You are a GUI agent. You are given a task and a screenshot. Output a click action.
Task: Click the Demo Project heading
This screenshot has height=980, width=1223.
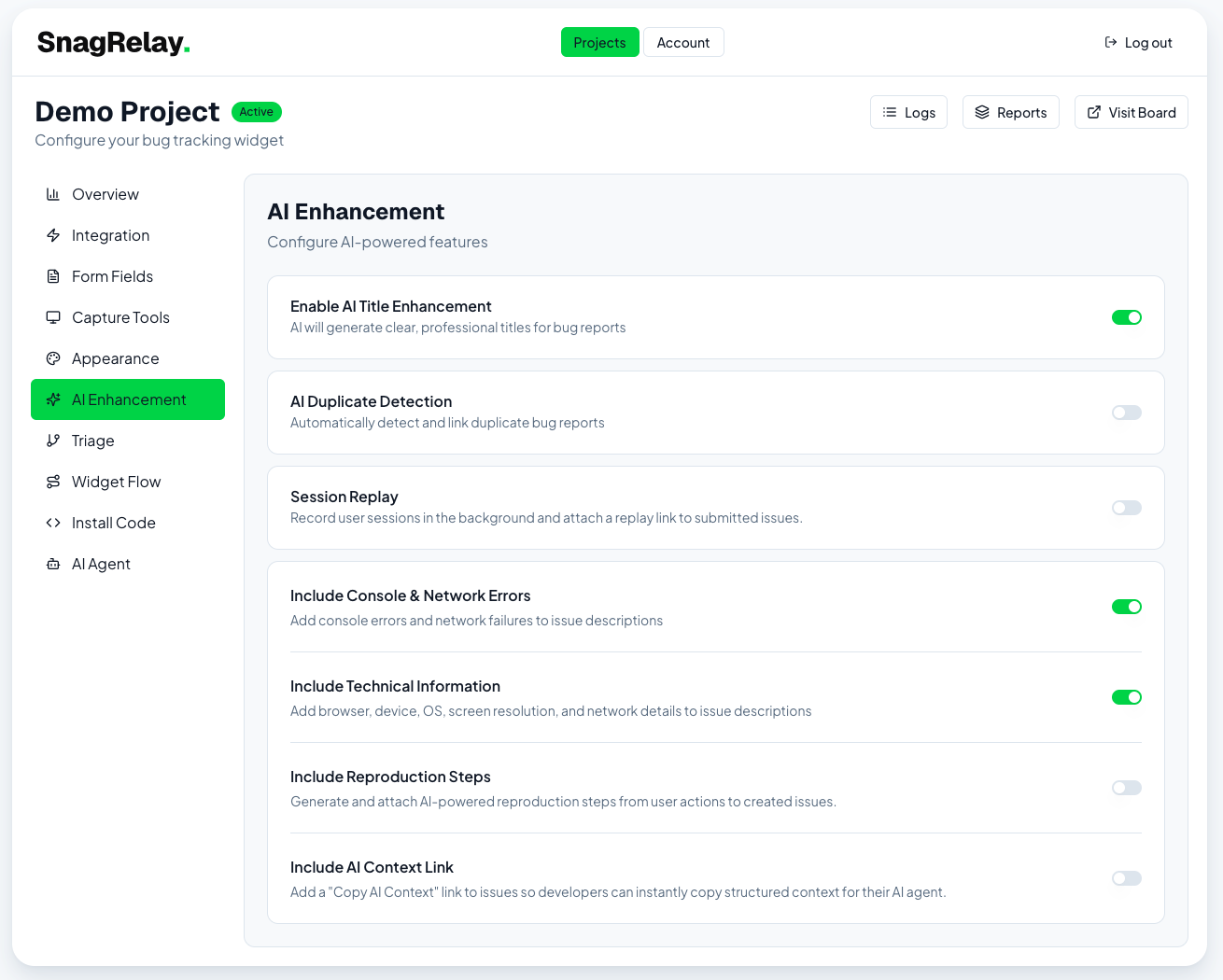127,112
